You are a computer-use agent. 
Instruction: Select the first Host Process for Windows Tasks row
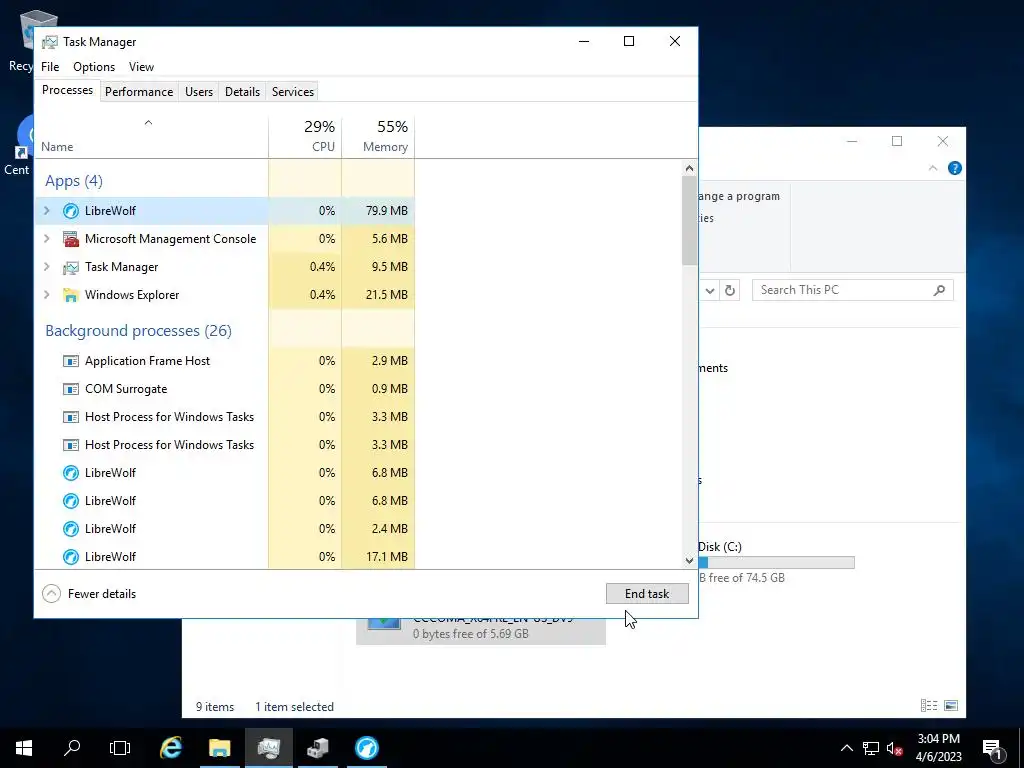[225, 417]
